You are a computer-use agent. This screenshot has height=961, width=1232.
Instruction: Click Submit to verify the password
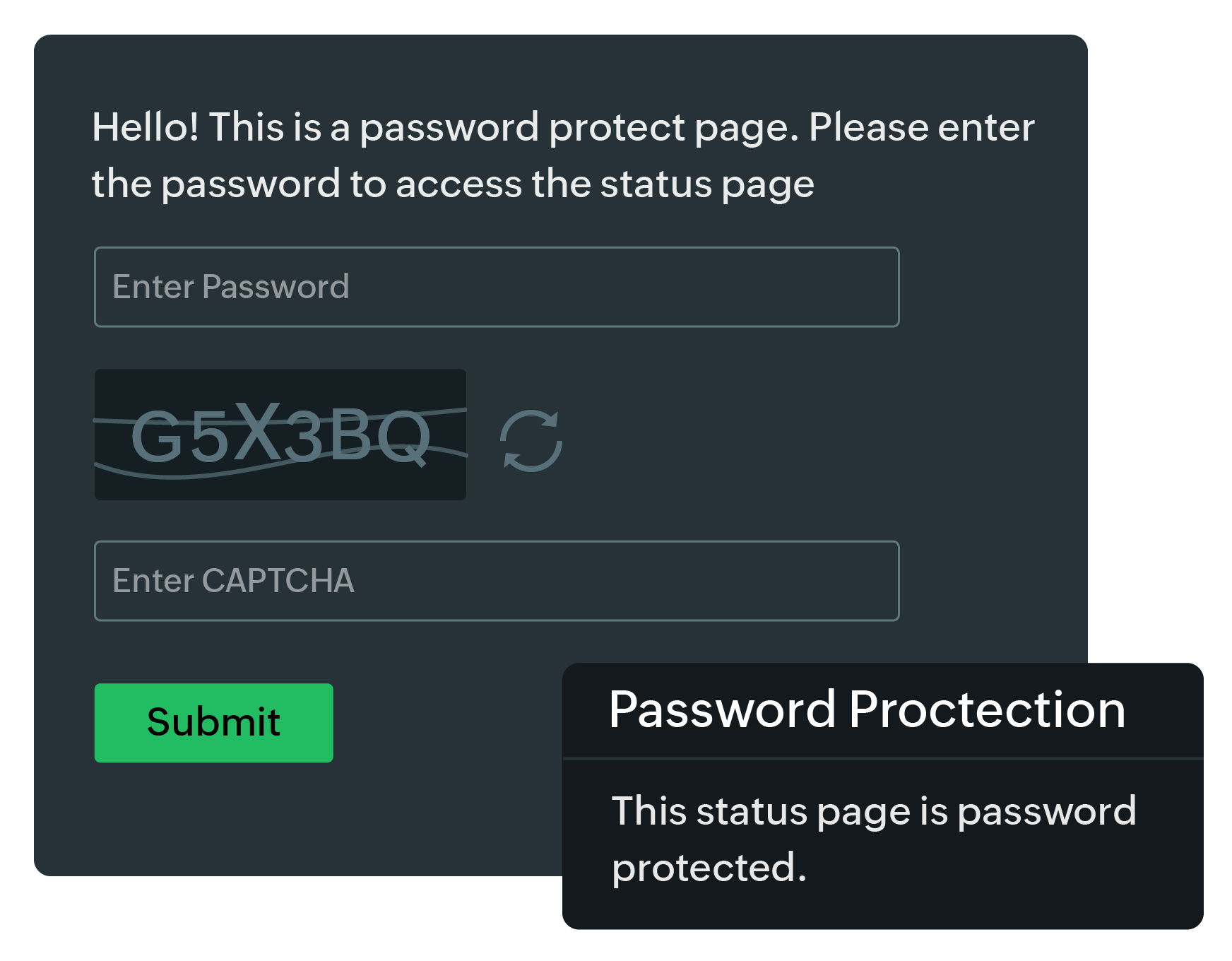(213, 722)
